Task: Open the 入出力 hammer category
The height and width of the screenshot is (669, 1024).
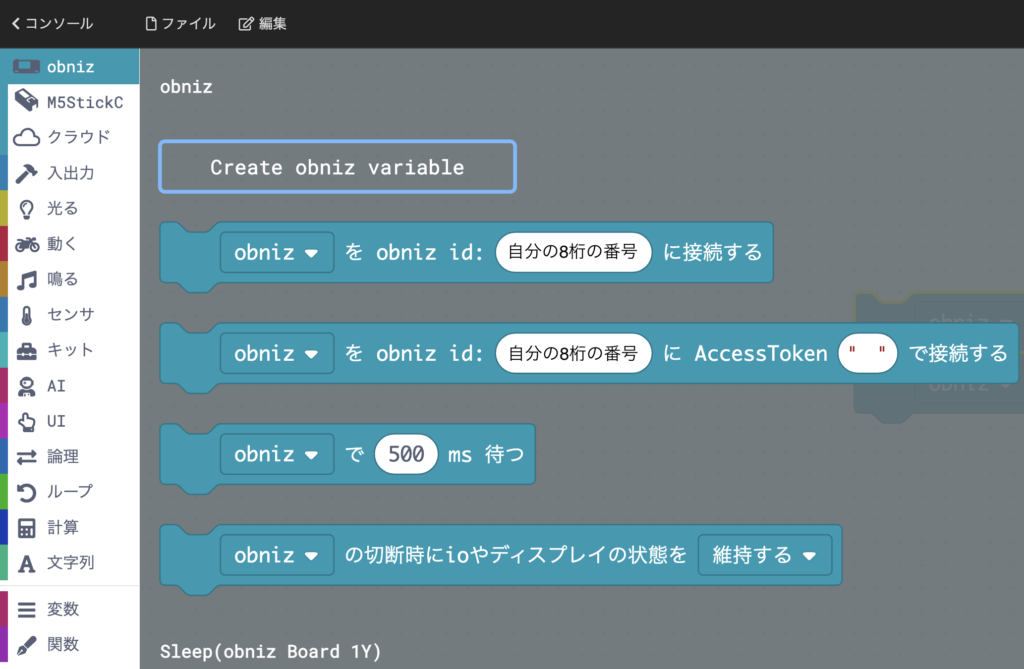Action: pyautogui.click(x=70, y=173)
